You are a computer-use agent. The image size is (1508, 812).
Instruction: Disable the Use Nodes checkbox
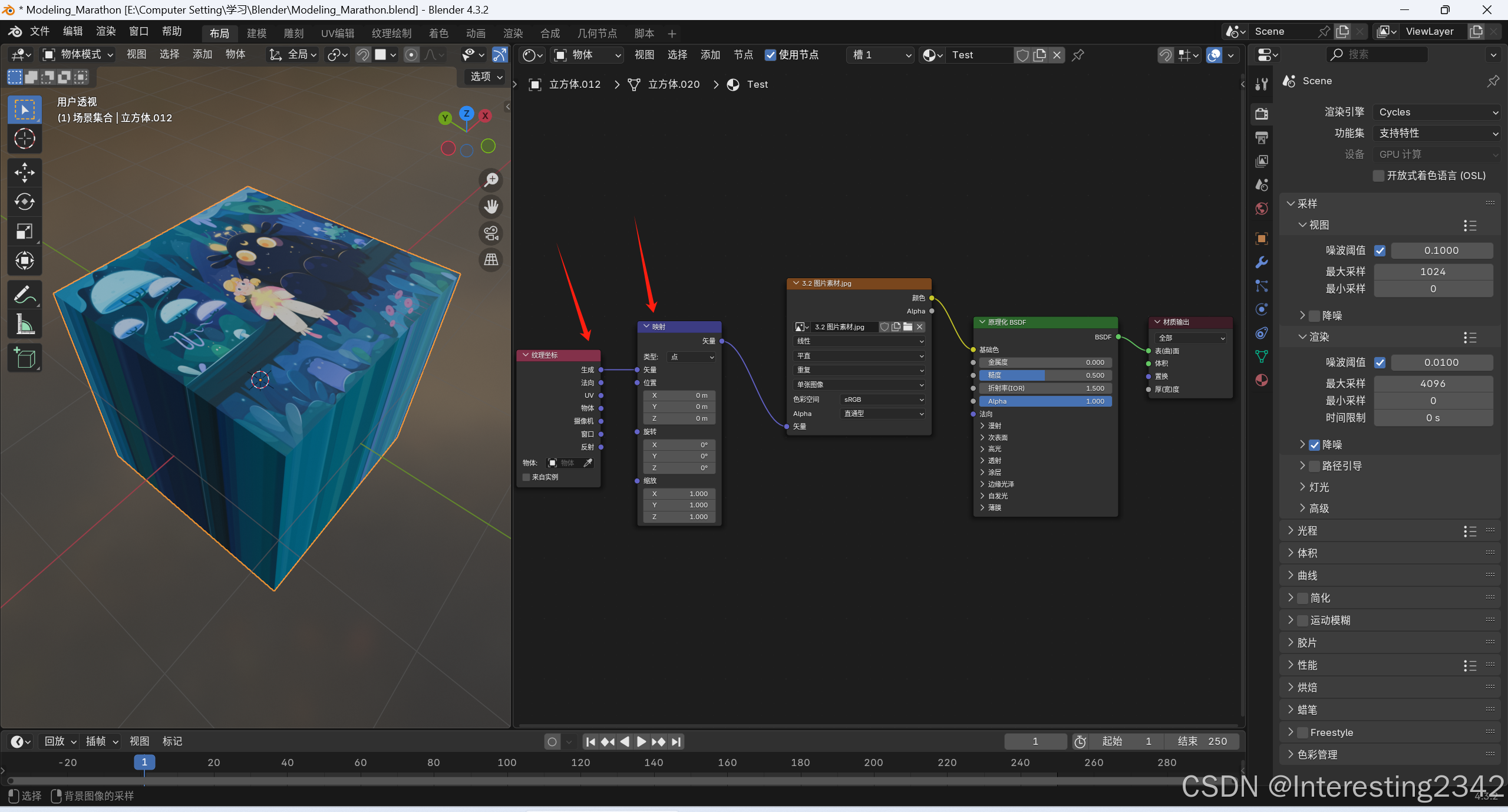pos(770,55)
